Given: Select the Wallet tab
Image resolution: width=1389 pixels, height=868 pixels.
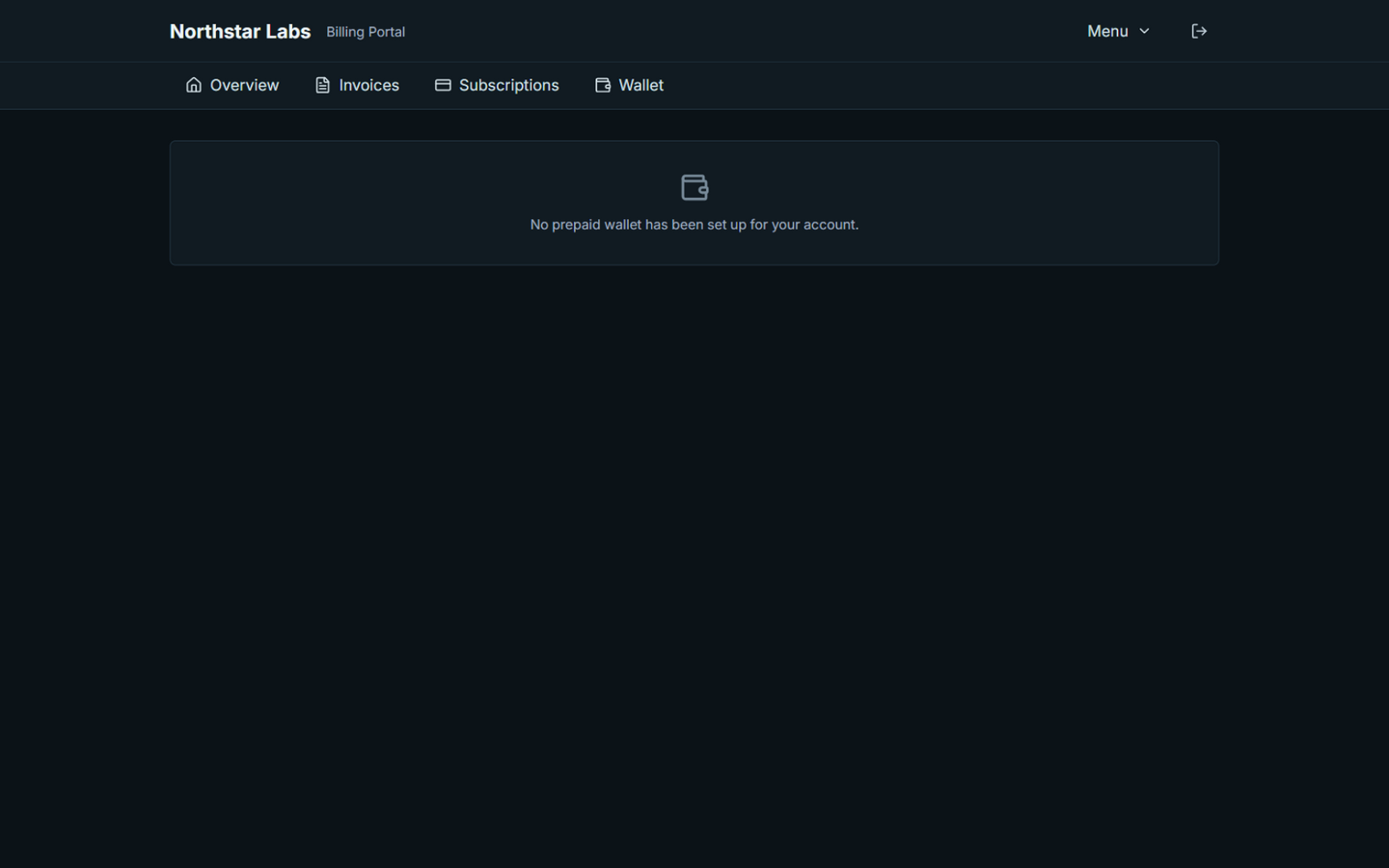Looking at the screenshot, I should click(x=629, y=85).
